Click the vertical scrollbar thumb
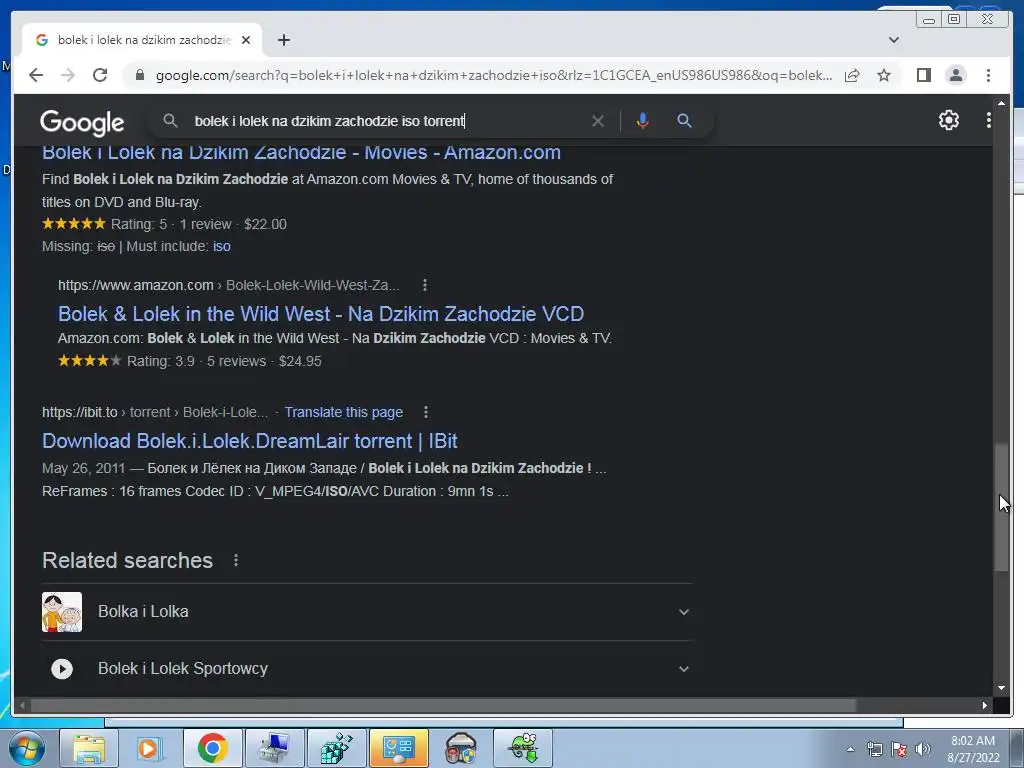The height and width of the screenshot is (768, 1024). pos(1001,508)
